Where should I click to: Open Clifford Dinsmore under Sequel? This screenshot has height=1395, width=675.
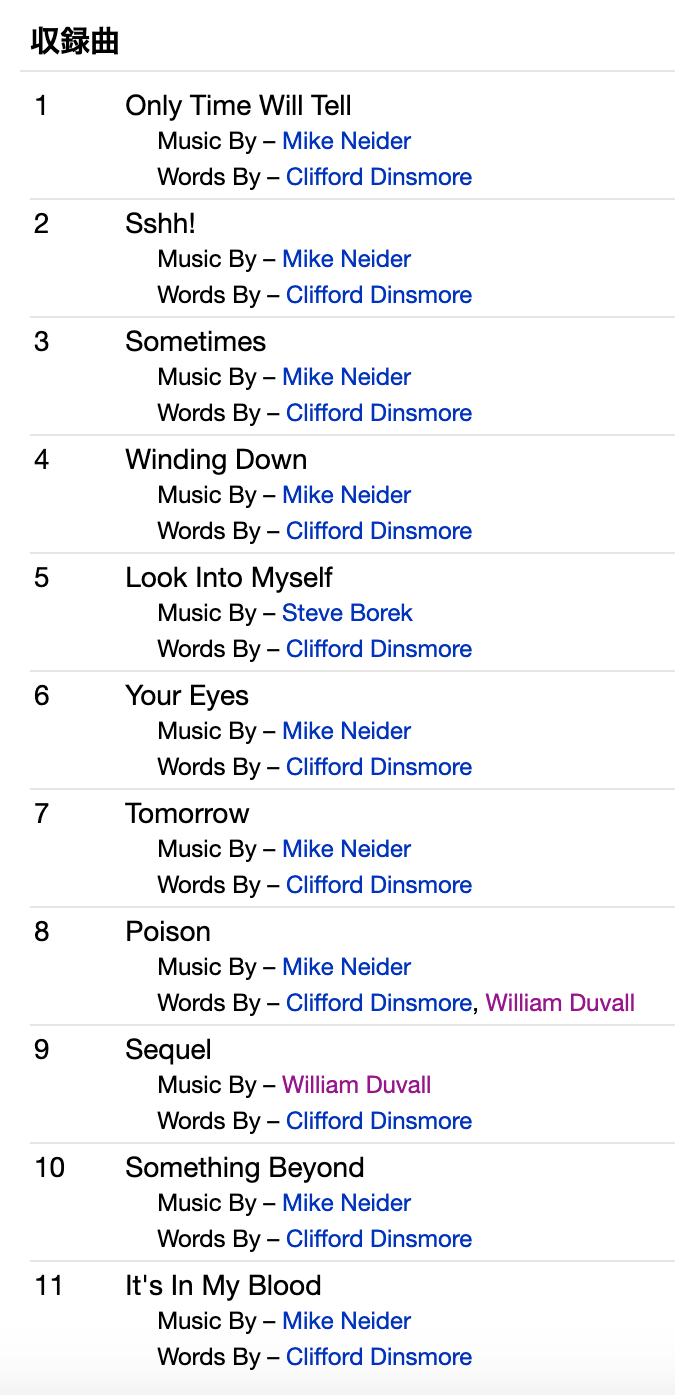pyautogui.click(x=378, y=1121)
